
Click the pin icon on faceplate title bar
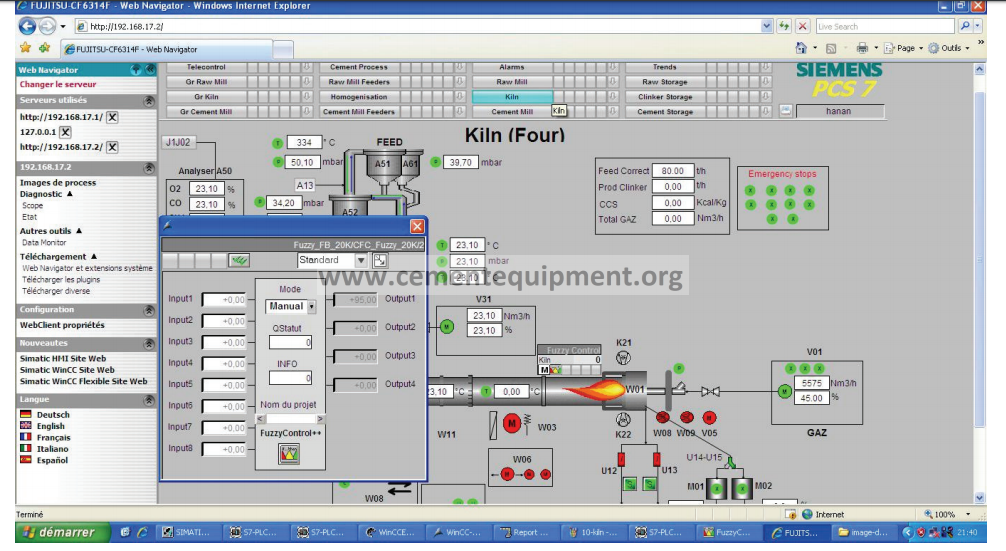[167, 226]
